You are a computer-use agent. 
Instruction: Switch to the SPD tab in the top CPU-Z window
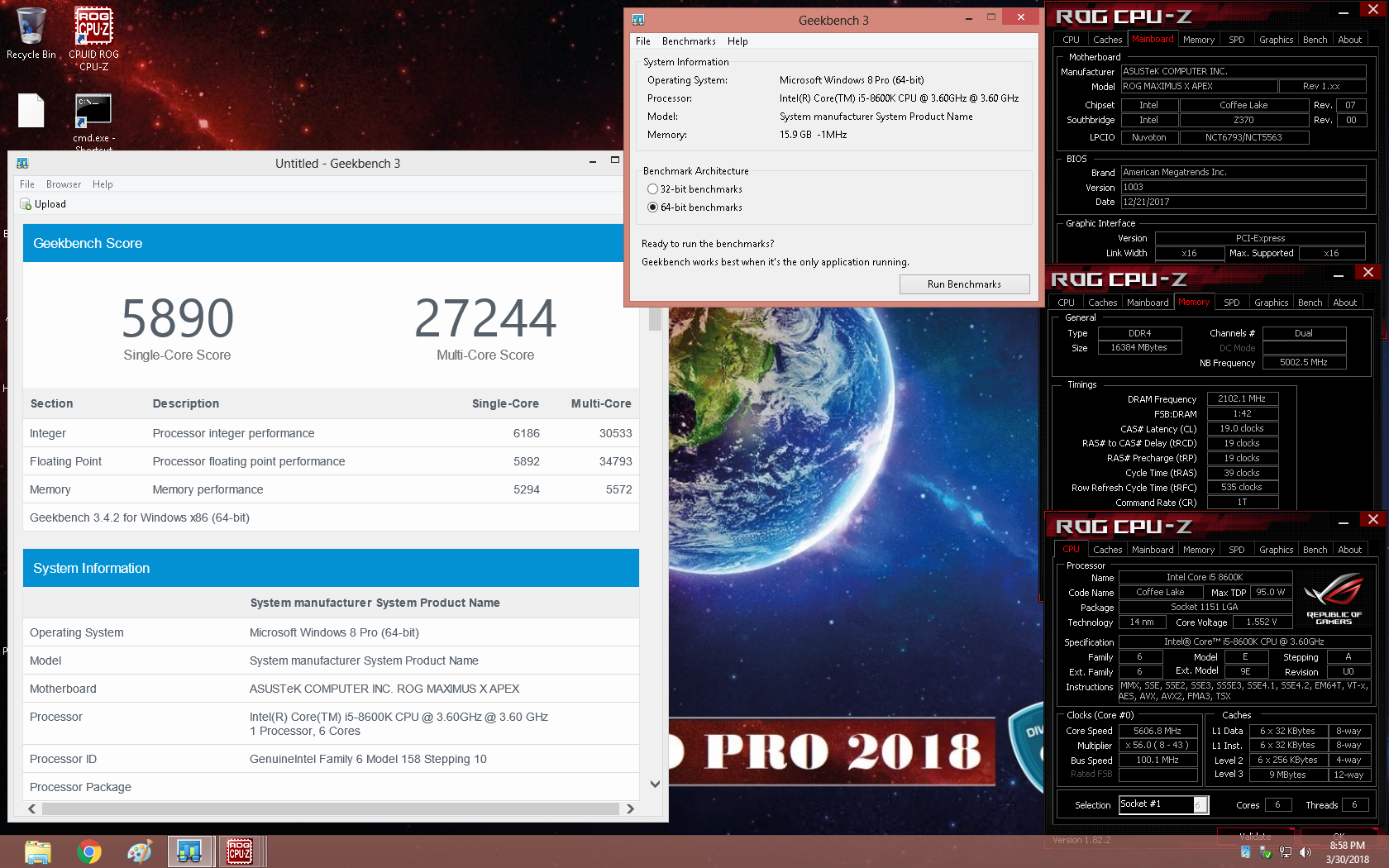pyautogui.click(x=1236, y=40)
